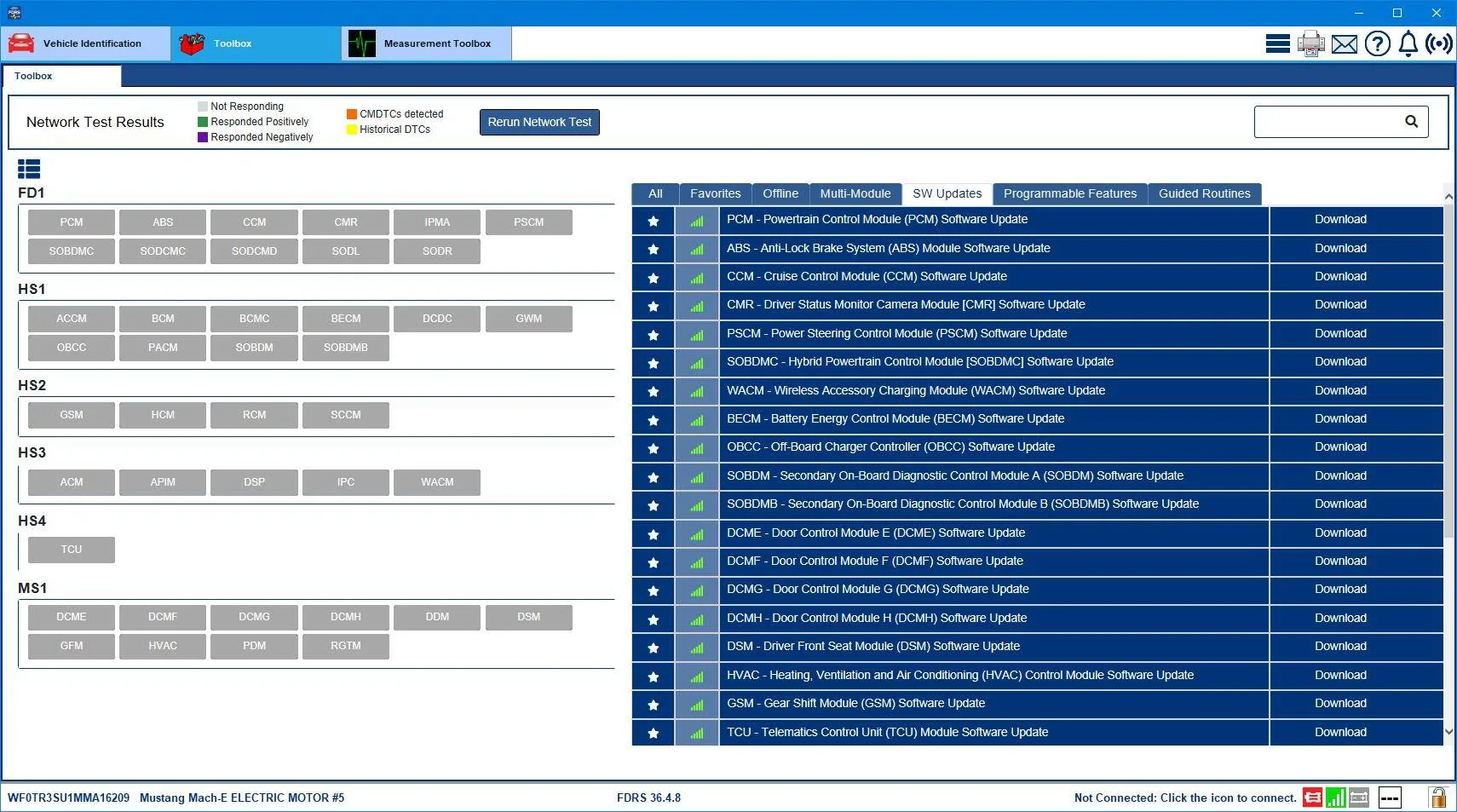1457x812 pixels.
Task: Open the envelope mail icon
Action: click(x=1345, y=44)
